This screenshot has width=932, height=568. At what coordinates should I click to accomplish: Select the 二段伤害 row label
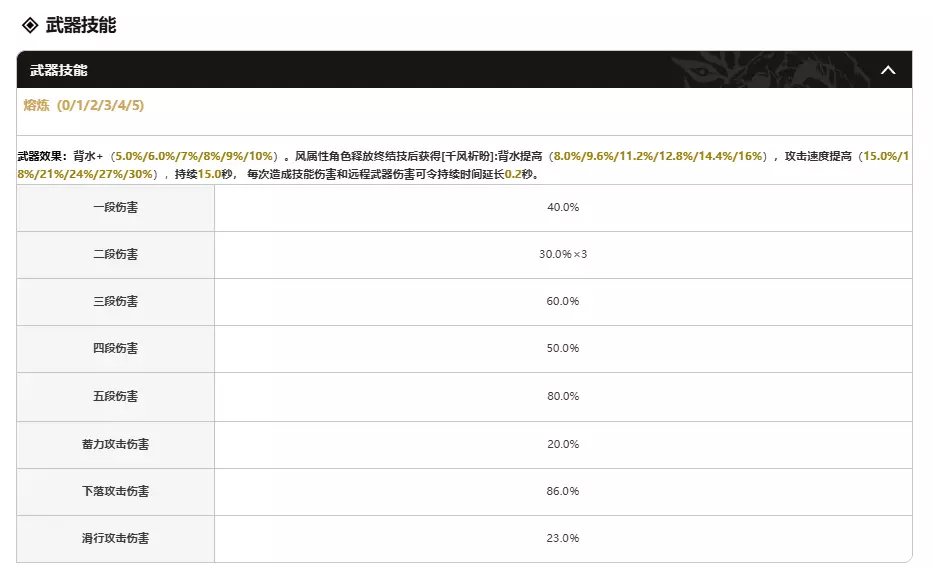pos(115,254)
